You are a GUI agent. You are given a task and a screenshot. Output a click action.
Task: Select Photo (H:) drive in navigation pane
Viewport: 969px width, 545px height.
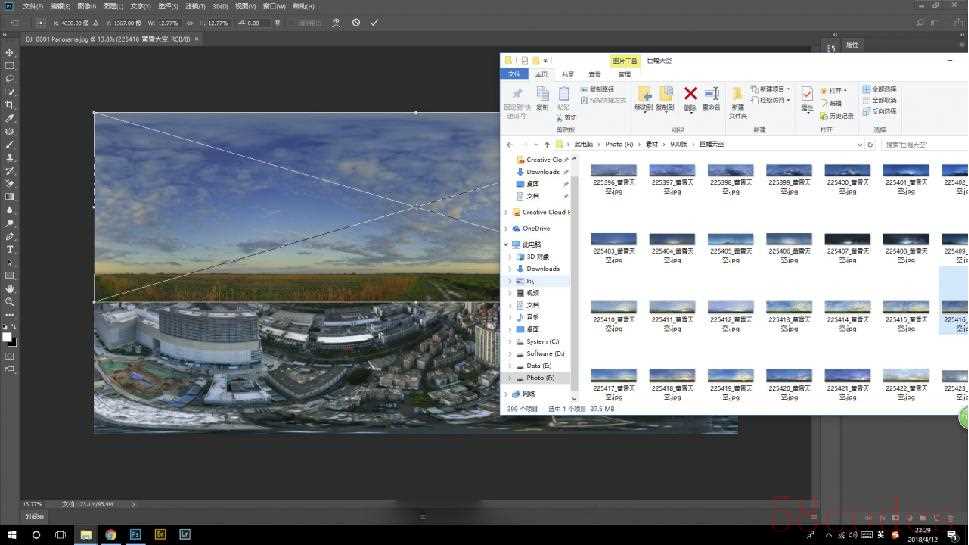535,378
